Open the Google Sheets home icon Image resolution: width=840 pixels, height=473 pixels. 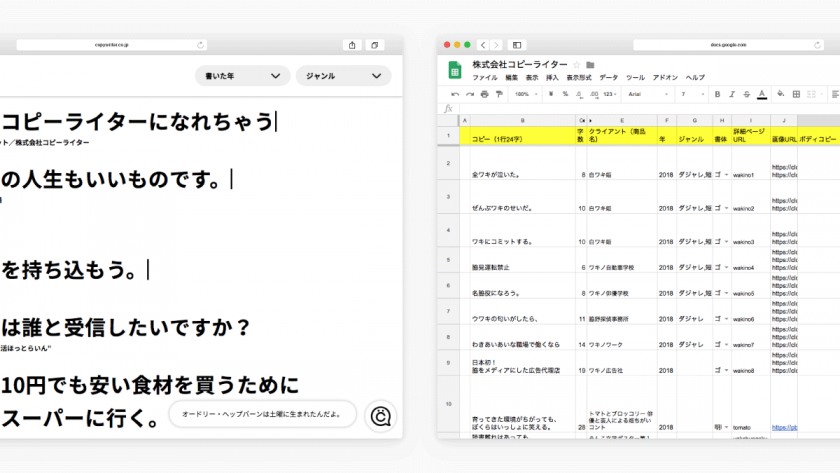[455, 70]
